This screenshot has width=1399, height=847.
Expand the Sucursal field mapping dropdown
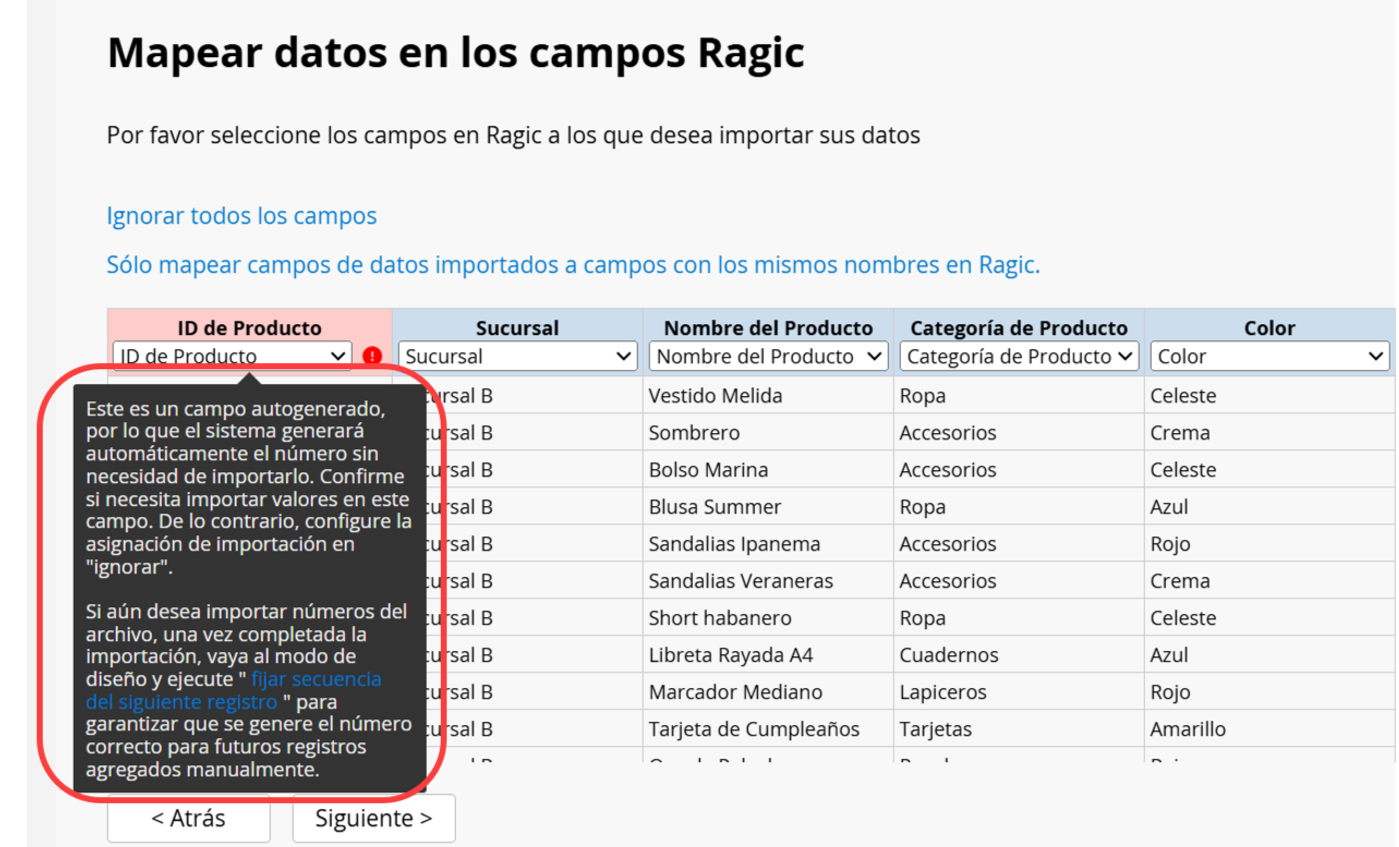pyautogui.click(x=518, y=356)
